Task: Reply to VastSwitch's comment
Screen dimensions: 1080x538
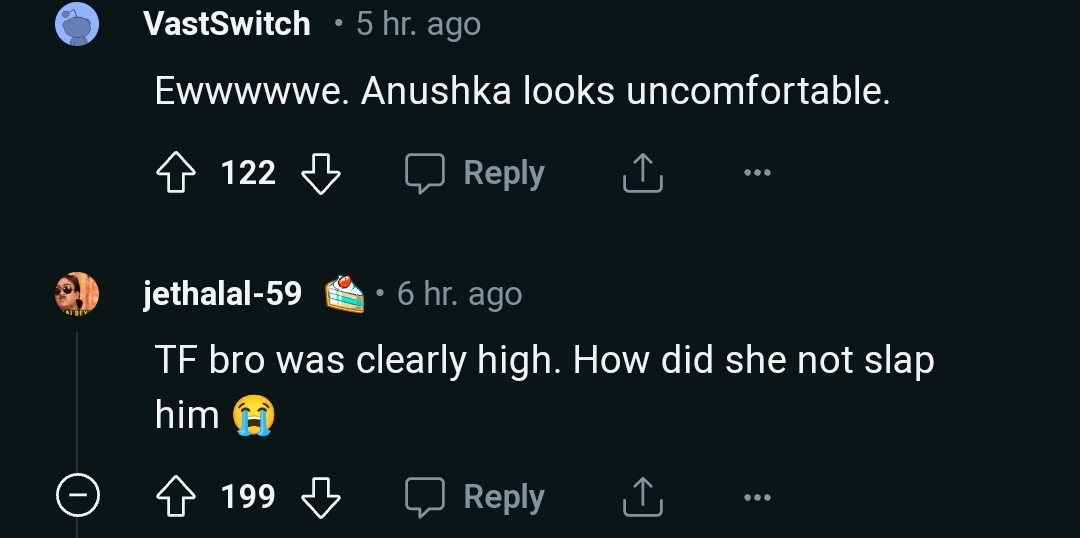Action: (x=475, y=174)
